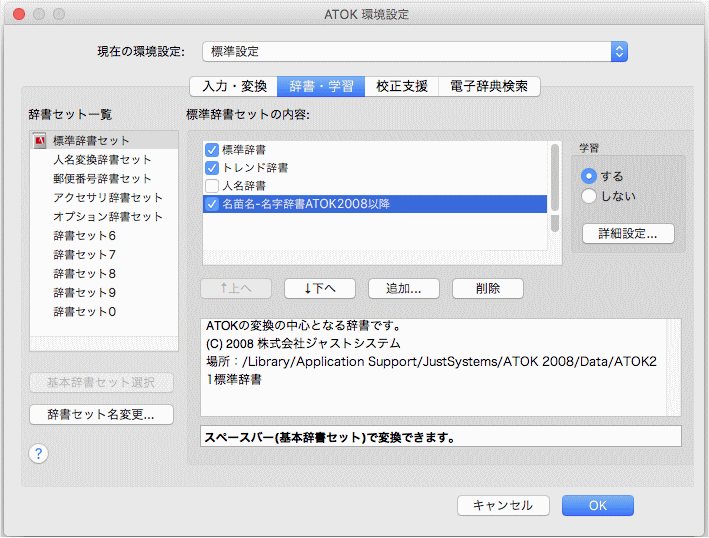Select 辞書セット6 in the list

pyautogui.click(x=104, y=236)
